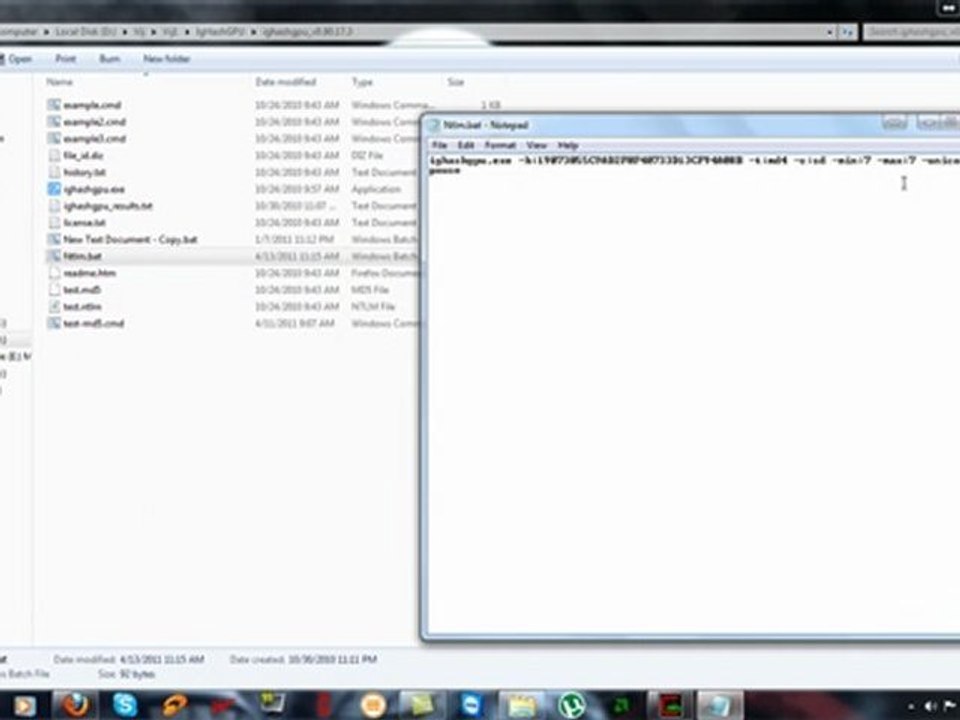Select the test.ntlm file icon
Image resolution: width=960 pixels, height=720 pixels.
coord(54,306)
